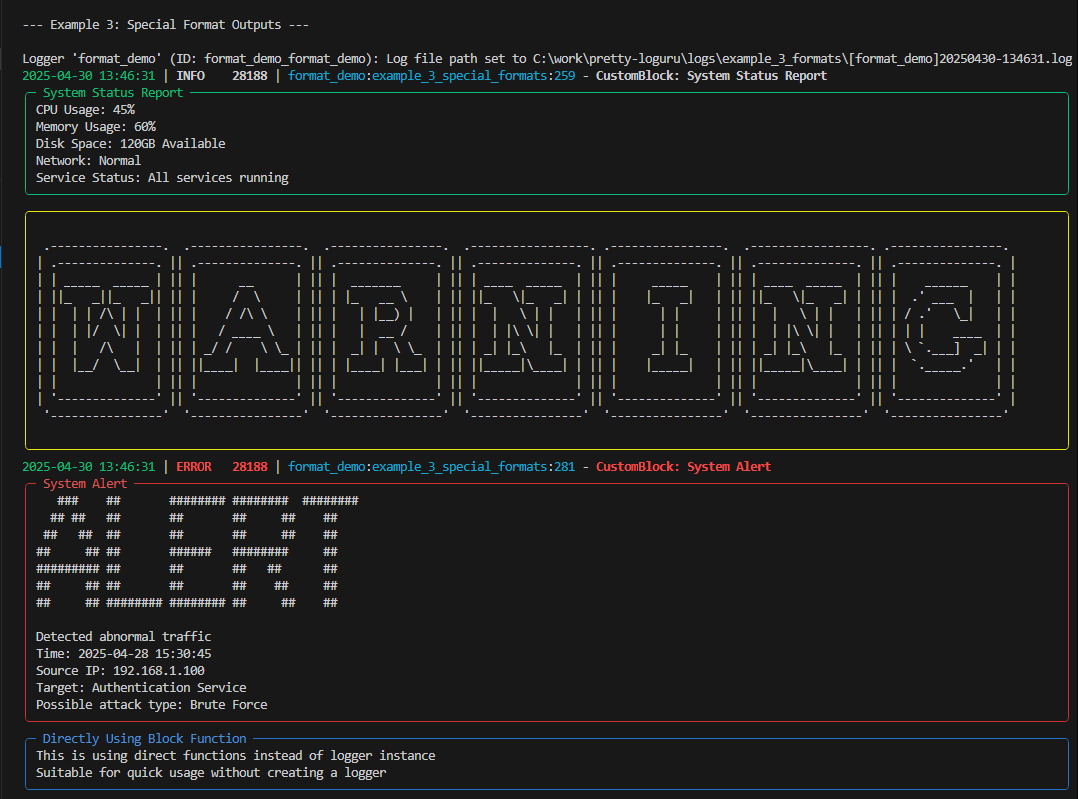Open the log file path link ending in 134631.log

[802, 59]
